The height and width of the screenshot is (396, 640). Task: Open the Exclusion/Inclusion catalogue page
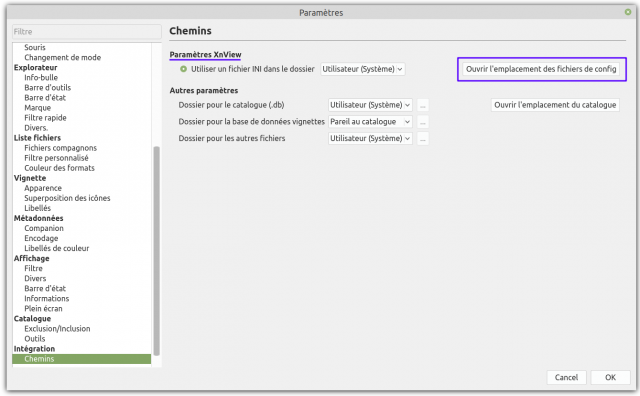(57, 329)
